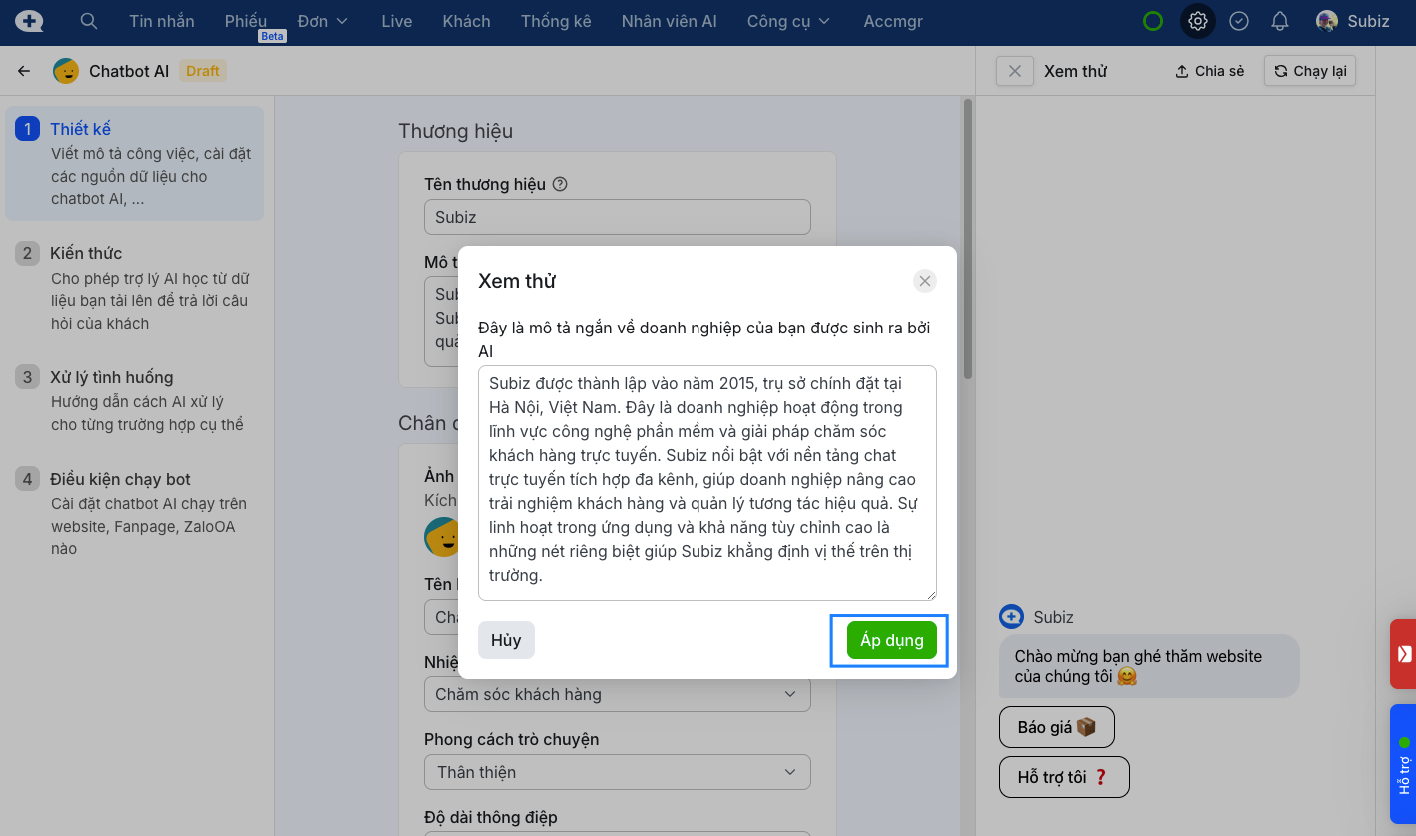The height and width of the screenshot is (836, 1416).
Task: Expand the Đơn dropdown menu
Action: [322, 21]
